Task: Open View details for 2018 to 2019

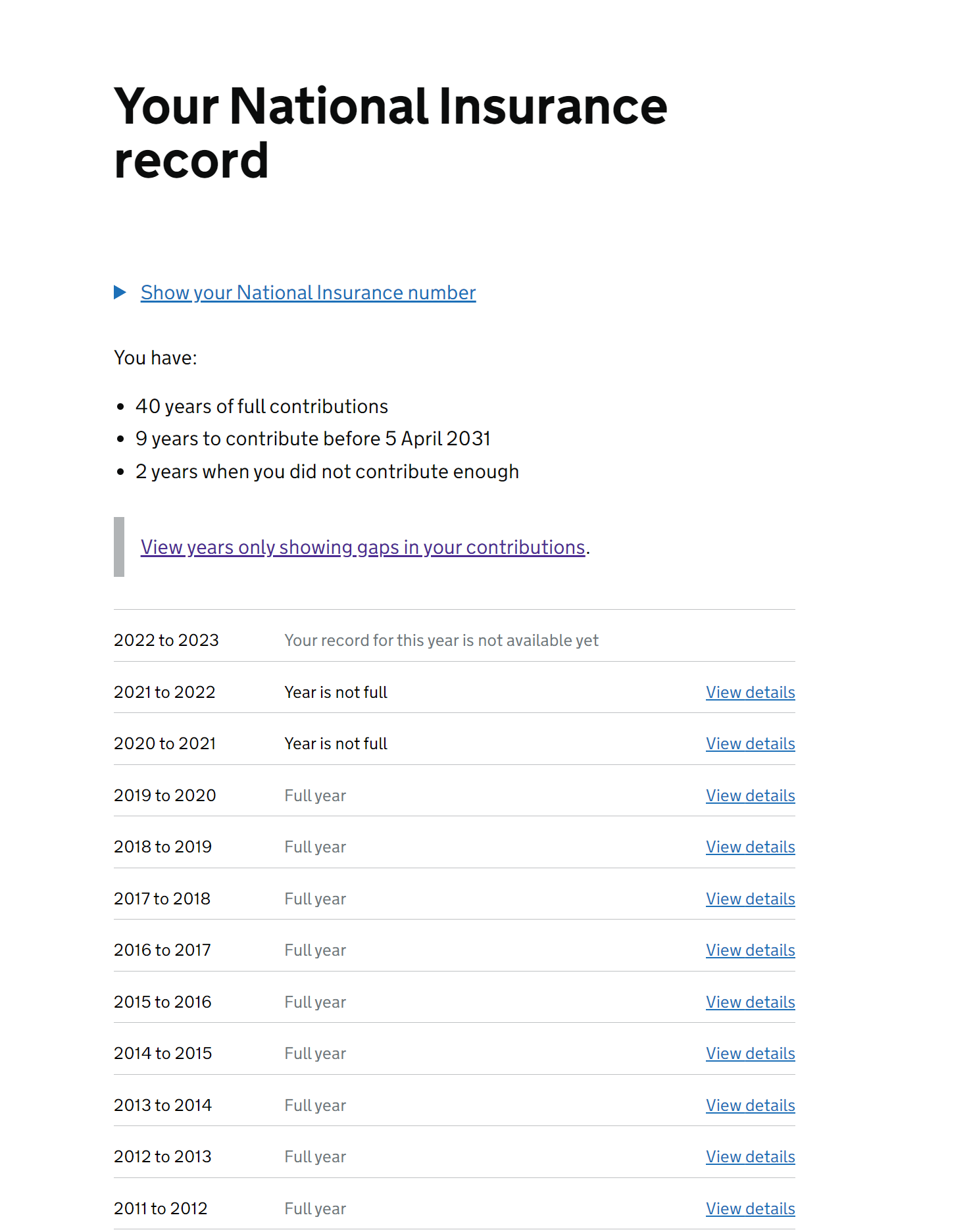Action: pyautogui.click(x=750, y=847)
